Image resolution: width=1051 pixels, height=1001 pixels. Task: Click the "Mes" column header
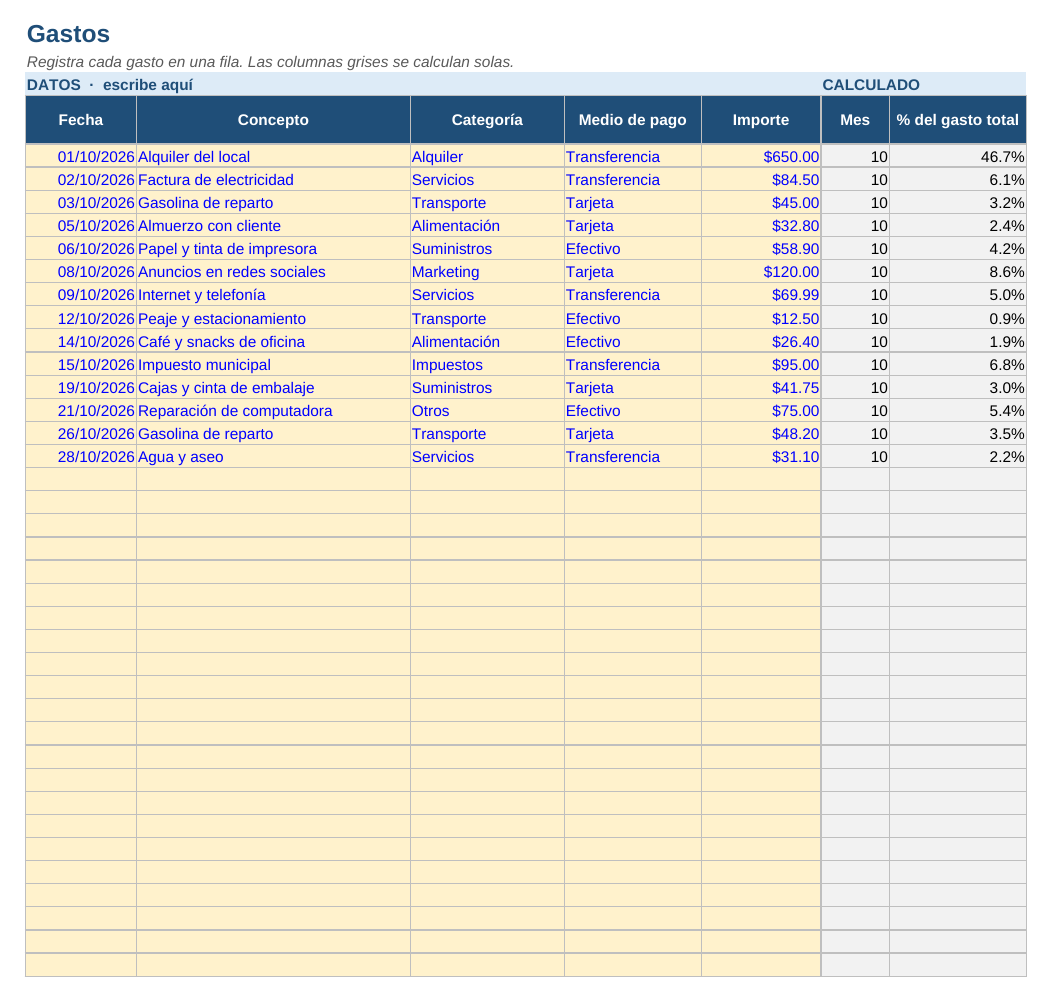855,120
